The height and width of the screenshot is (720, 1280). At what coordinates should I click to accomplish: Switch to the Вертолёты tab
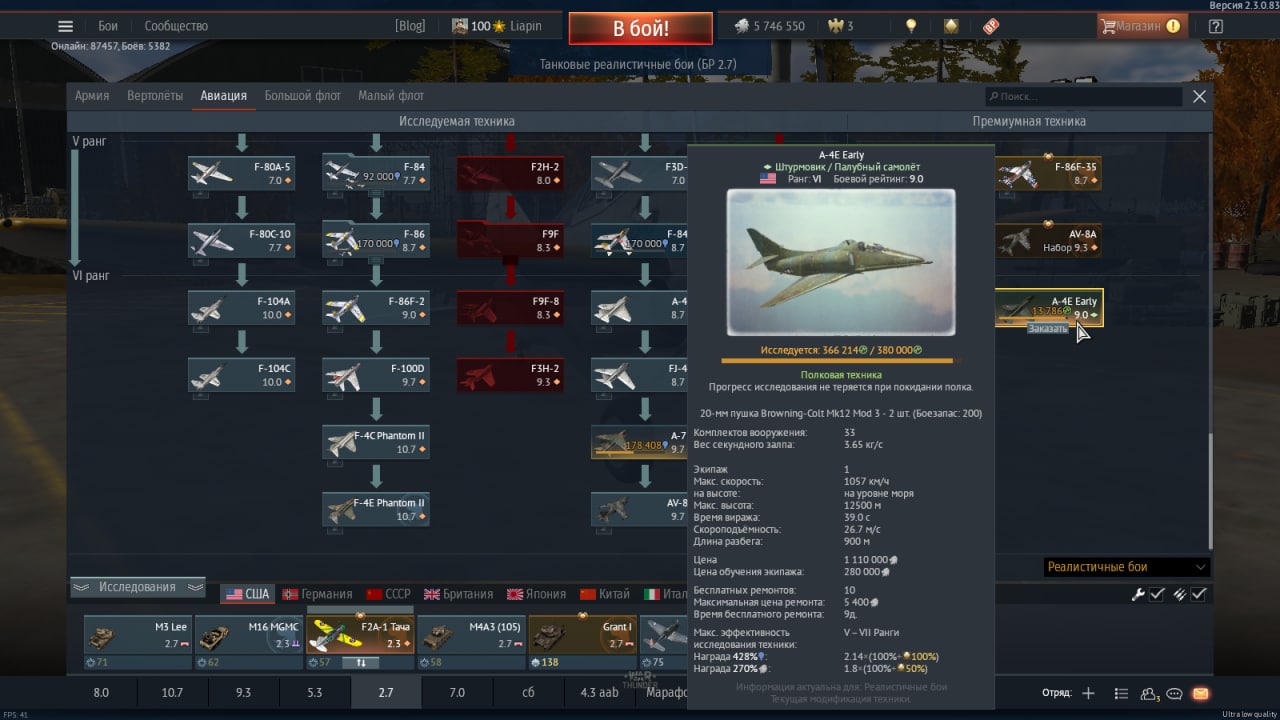155,96
